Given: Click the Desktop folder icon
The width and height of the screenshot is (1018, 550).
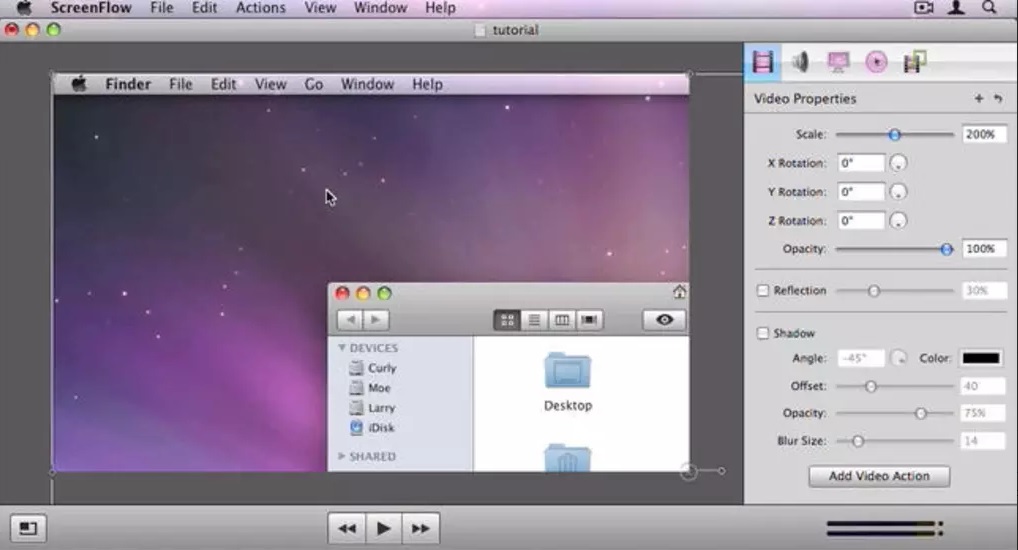Looking at the screenshot, I should [567, 370].
